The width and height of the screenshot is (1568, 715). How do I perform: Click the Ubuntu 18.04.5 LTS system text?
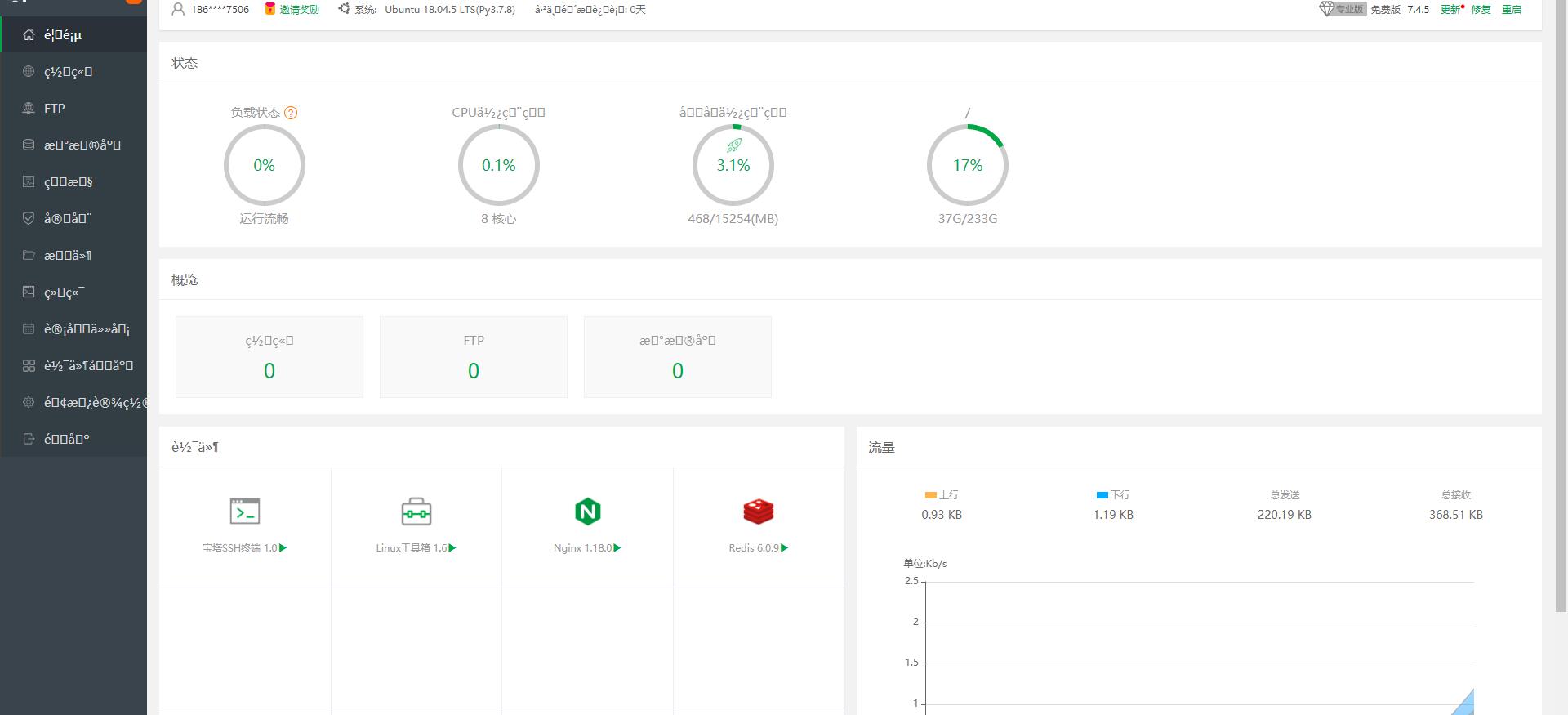pyautogui.click(x=450, y=10)
